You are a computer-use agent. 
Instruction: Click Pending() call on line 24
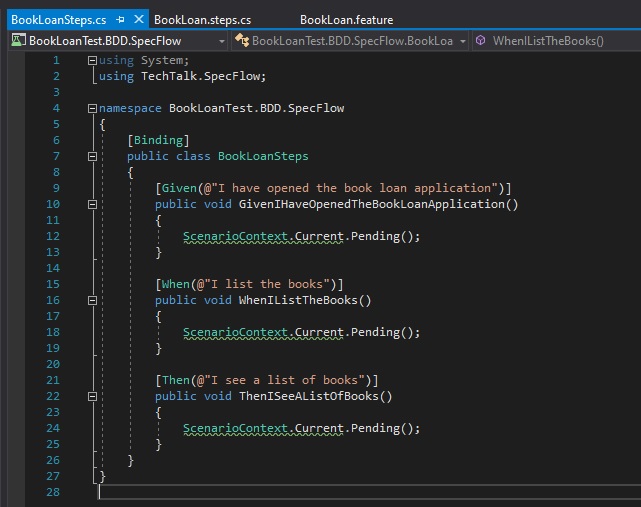pos(382,428)
